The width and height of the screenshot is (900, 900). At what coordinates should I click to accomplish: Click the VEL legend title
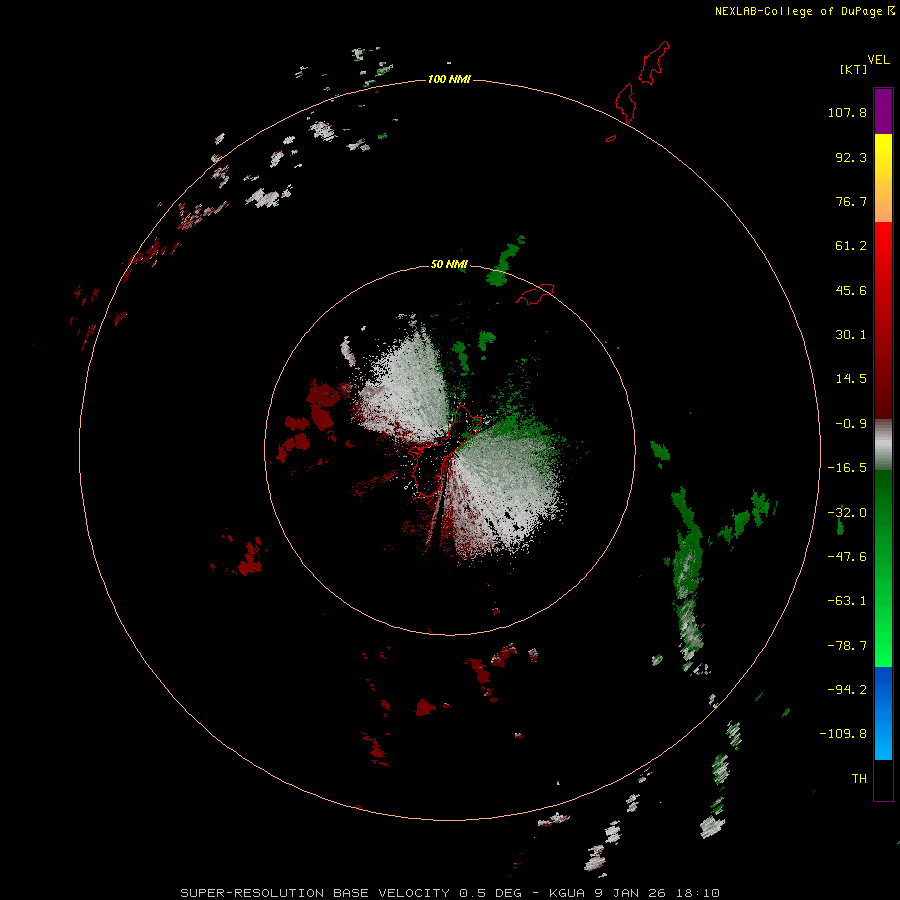point(878,60)
